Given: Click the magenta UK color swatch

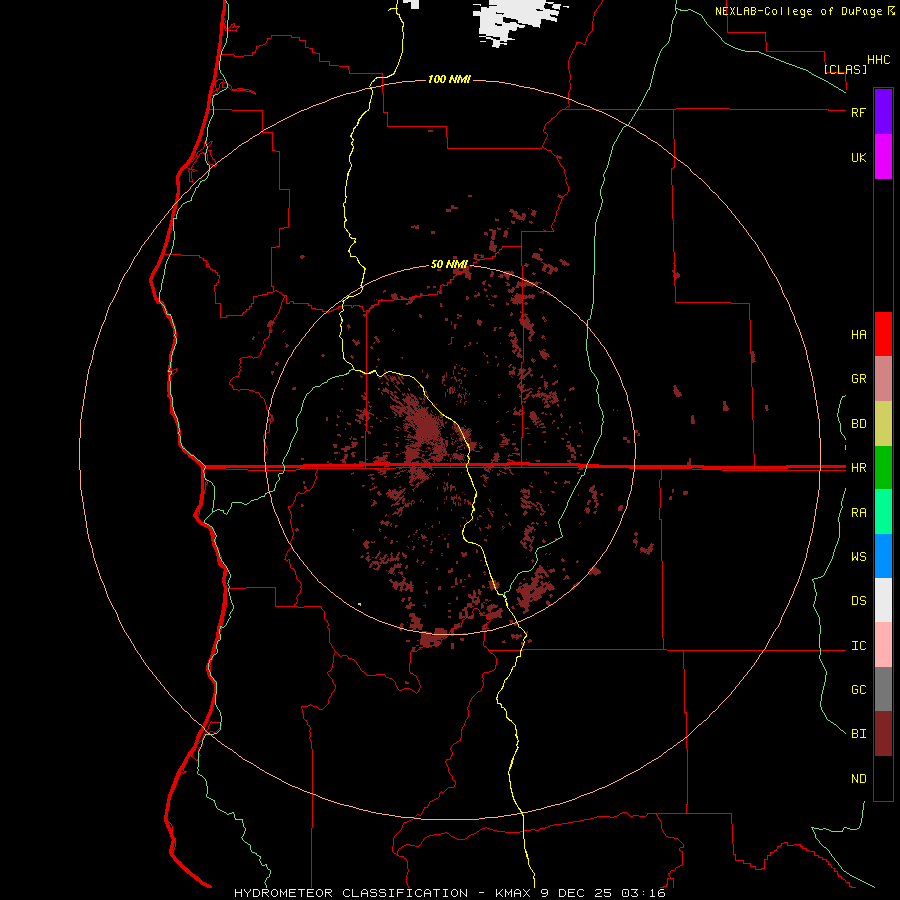Looking at the screenshot, I should pos(883,157).
